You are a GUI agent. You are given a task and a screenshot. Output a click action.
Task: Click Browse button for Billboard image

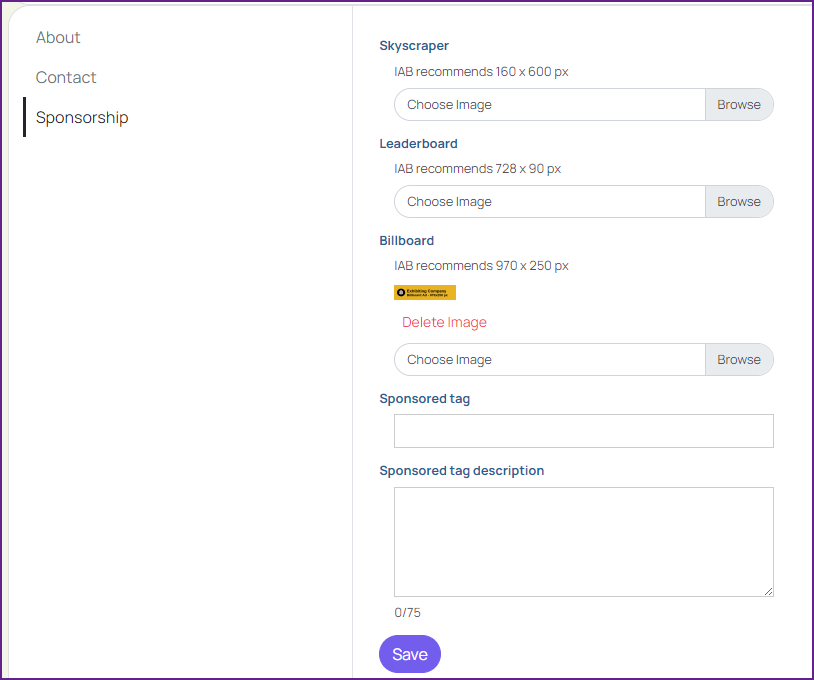pos(739,359)
